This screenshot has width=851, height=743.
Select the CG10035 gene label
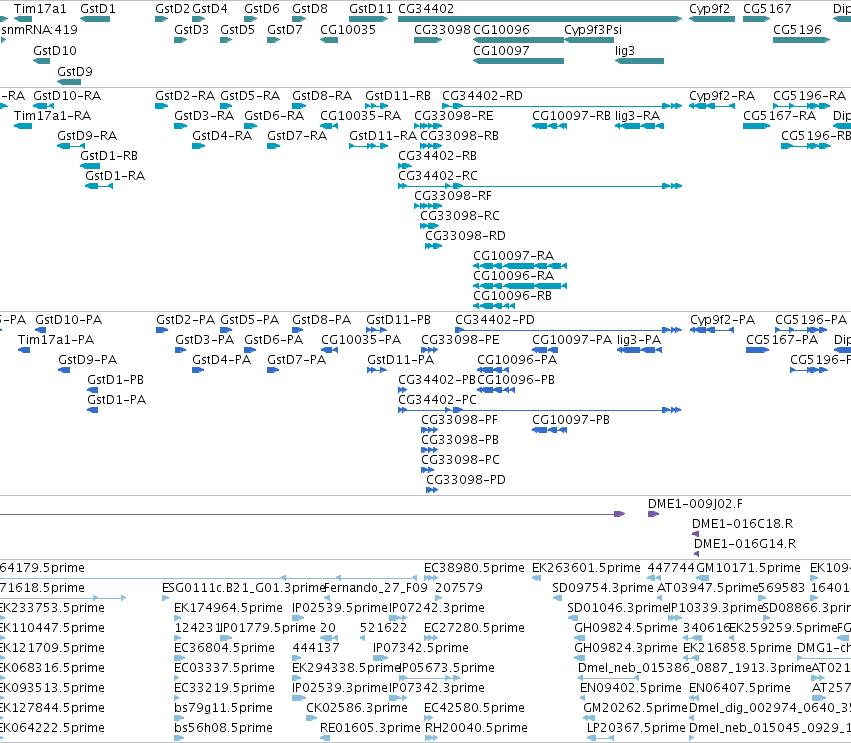pyautogui.click(x=348, y=29)
